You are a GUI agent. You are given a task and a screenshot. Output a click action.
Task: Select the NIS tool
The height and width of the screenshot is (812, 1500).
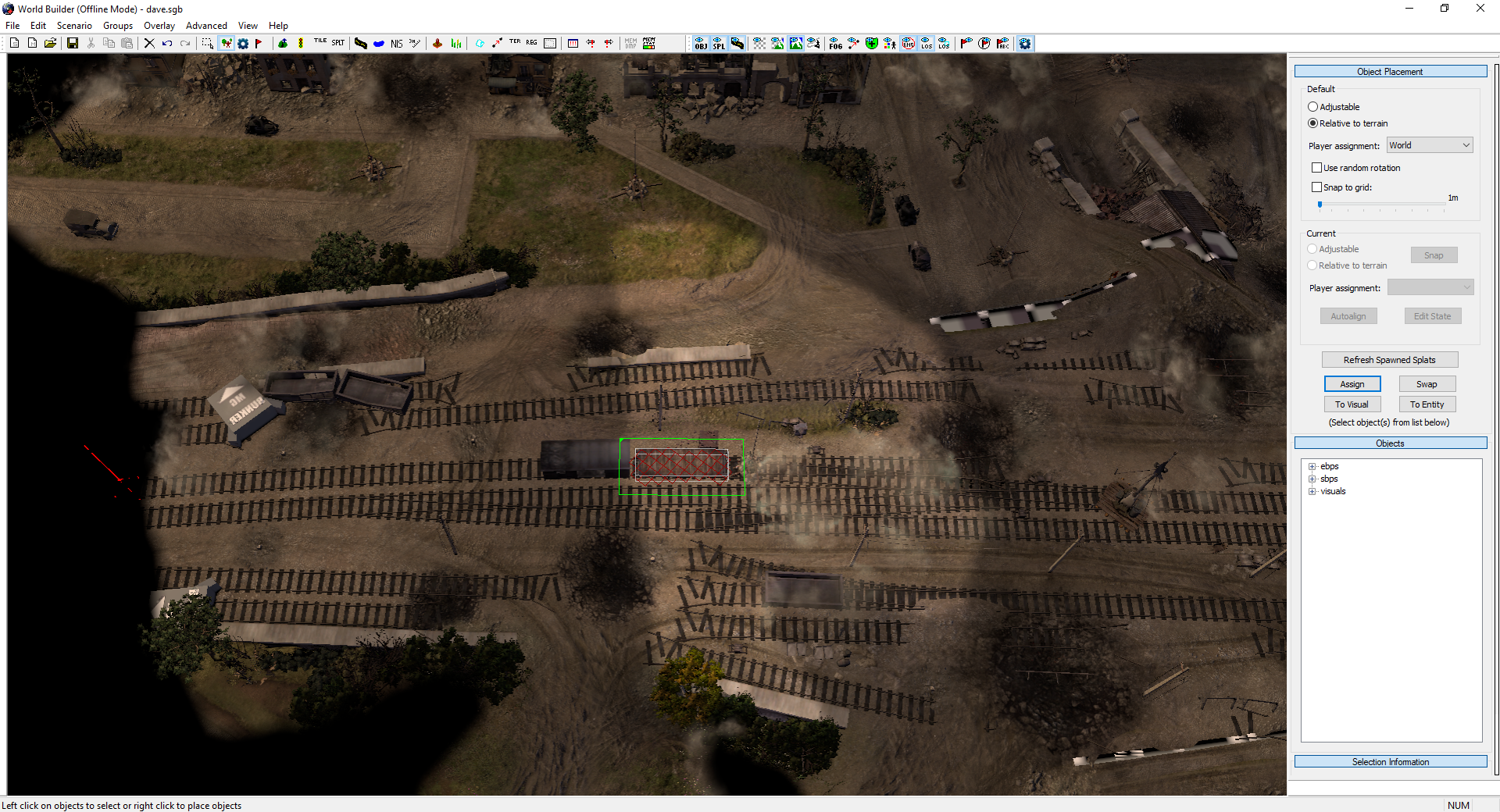[x=397, y=43]
